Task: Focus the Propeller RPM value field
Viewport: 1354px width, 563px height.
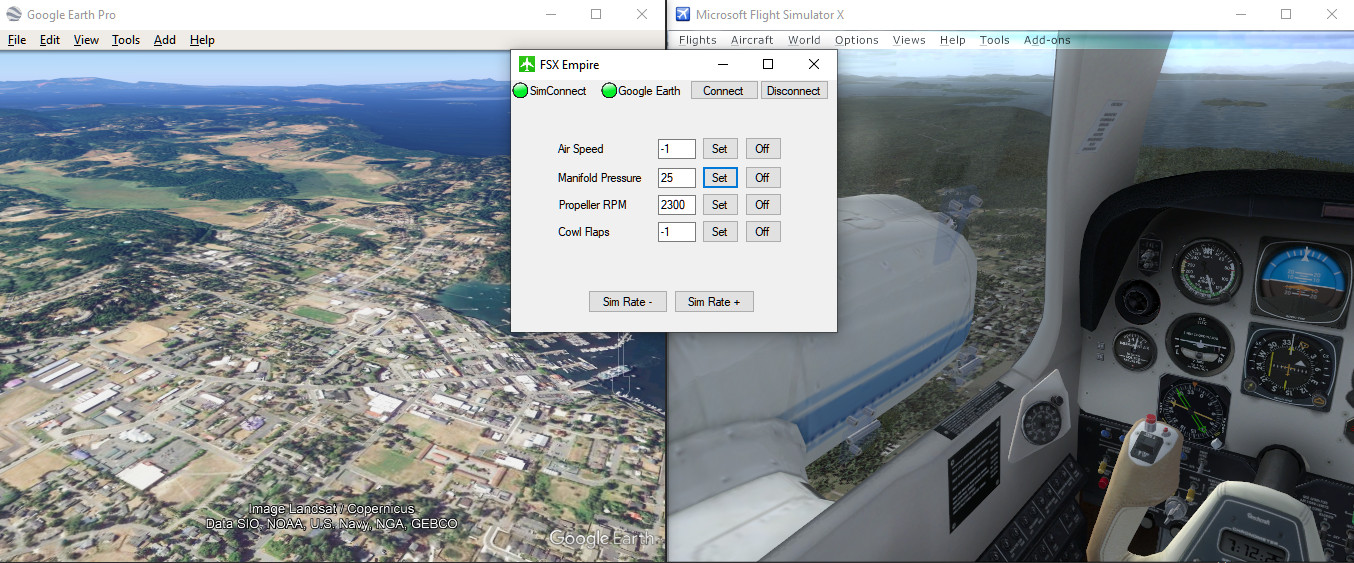Action: click(x=677, y=205)
